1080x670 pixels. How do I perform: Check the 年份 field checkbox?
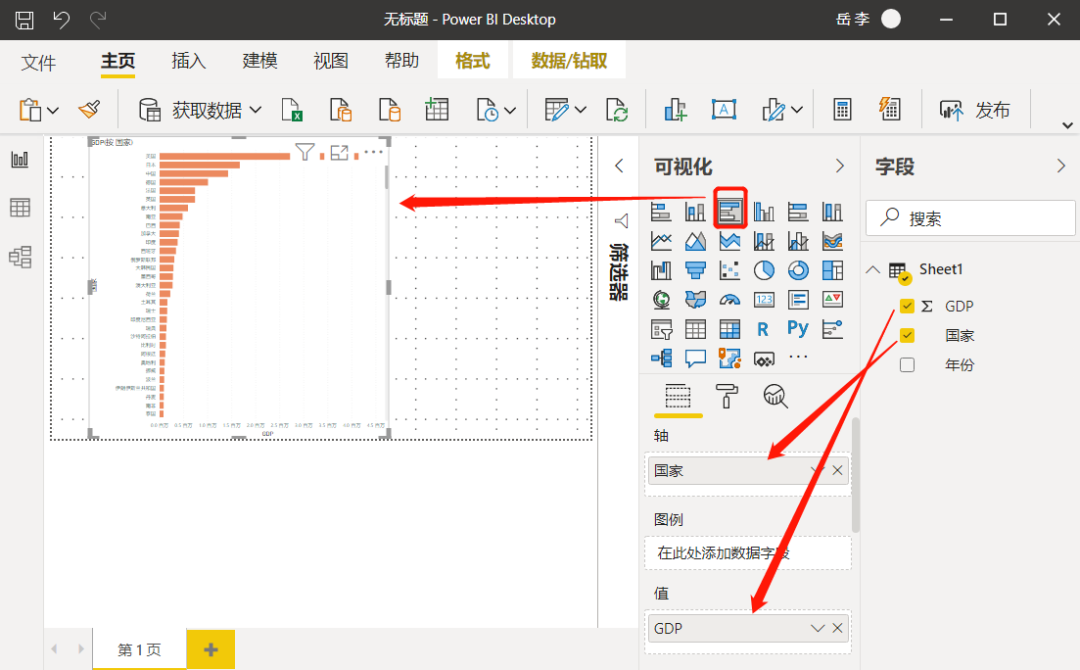click(907, 365)
